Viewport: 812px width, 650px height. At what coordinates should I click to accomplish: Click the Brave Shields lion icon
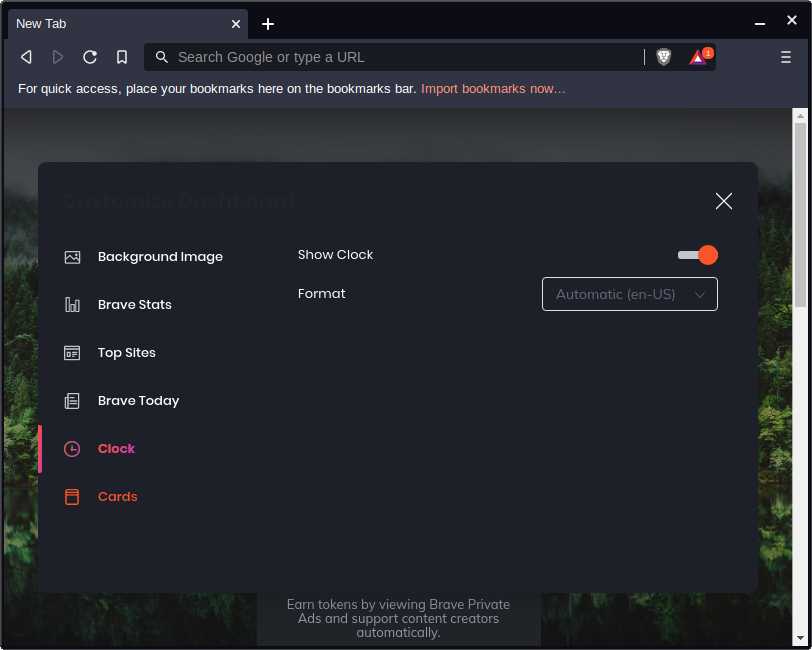664,57
